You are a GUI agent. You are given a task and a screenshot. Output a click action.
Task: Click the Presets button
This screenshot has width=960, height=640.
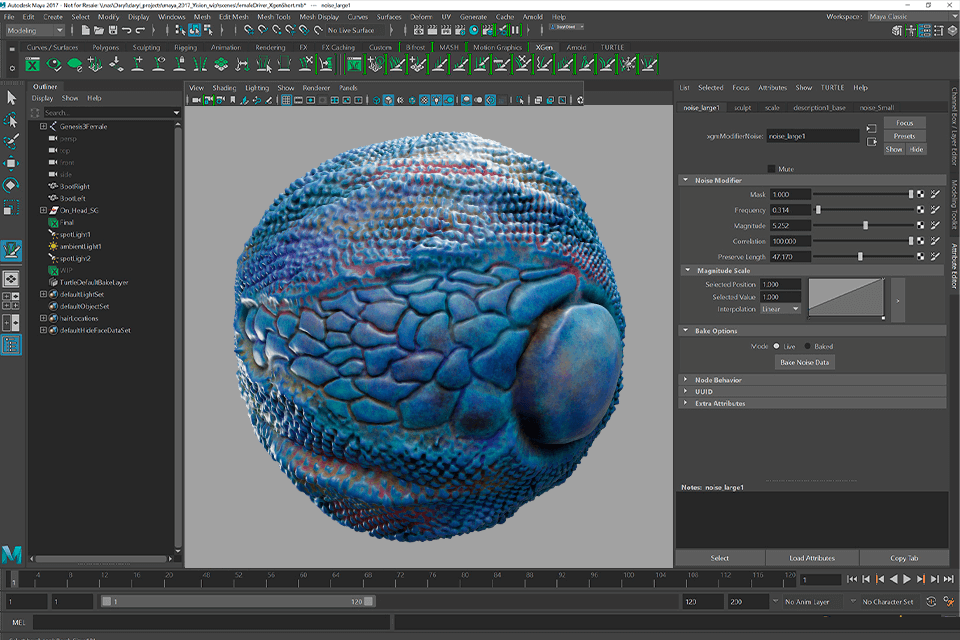click(904, 136)
